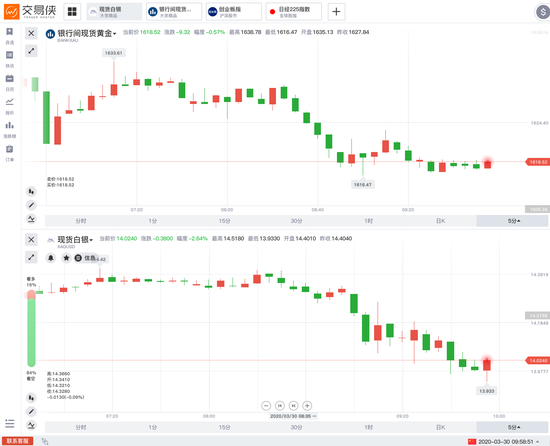Change candle style on gold chart
The width and height of the screenshot is (550, 446).
point(31,191)
